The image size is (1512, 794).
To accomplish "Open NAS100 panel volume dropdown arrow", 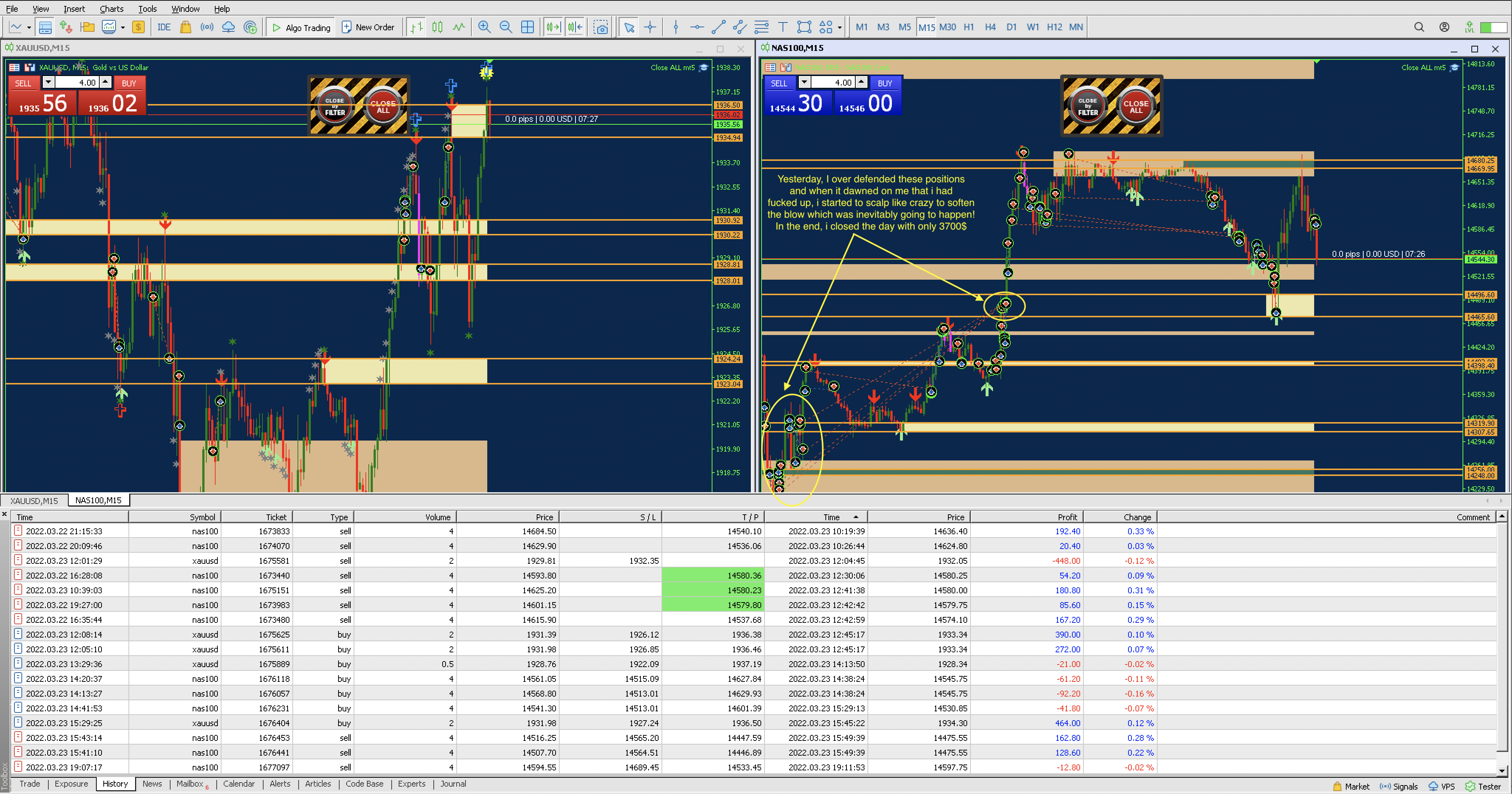I will [804, 83].
